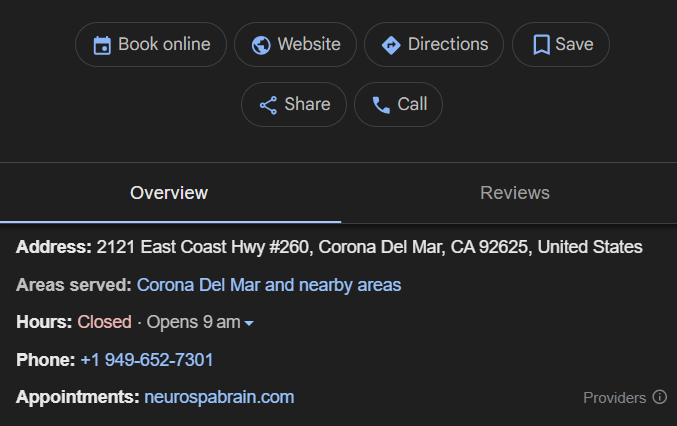This screenshot has width=677, height=426.
Task: Switch to the Reviews tab
Action: point(515,193)
